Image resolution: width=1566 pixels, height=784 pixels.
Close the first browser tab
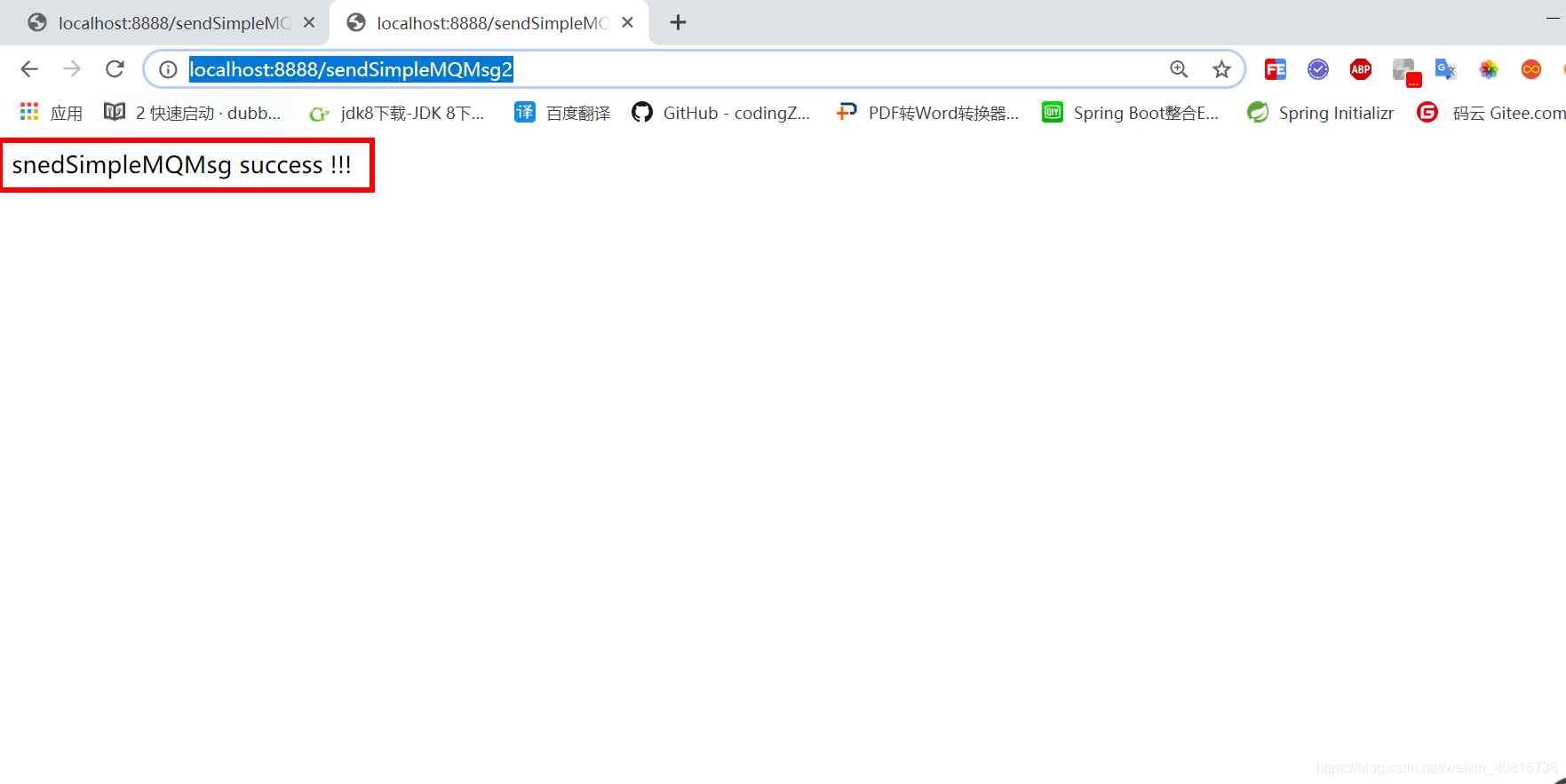pos(309,22)
